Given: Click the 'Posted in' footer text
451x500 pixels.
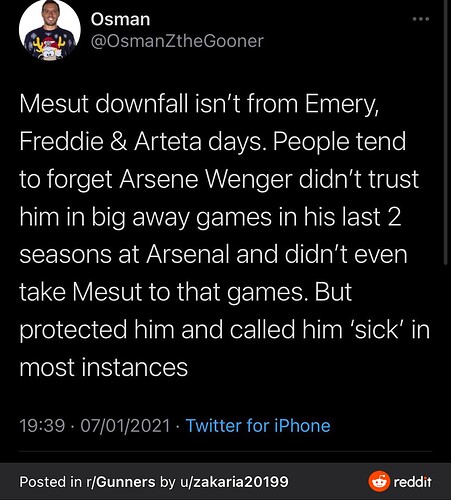Looking at the screenshot, I should (x=50, y=482).
